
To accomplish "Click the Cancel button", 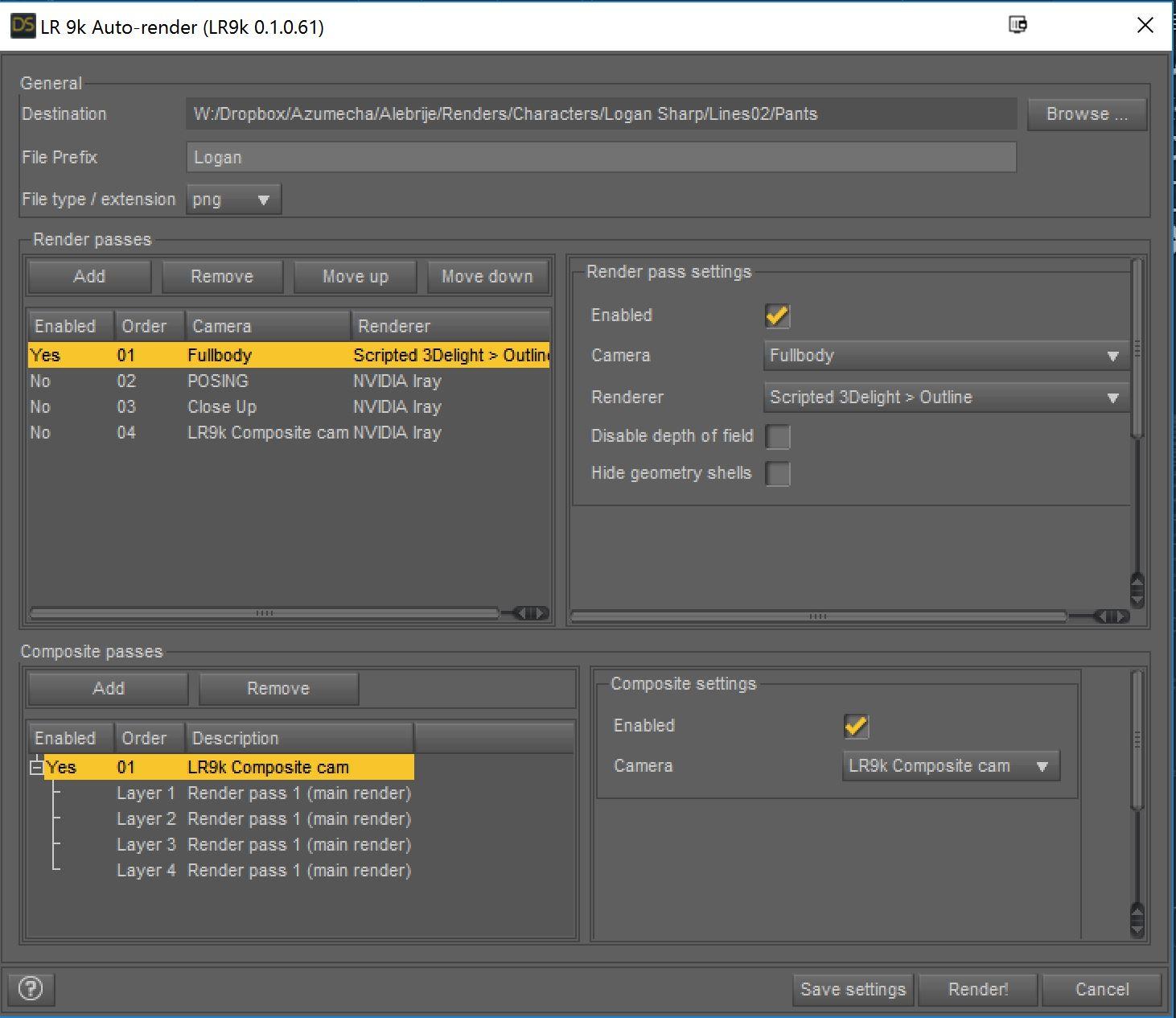I will (1102, 990).
